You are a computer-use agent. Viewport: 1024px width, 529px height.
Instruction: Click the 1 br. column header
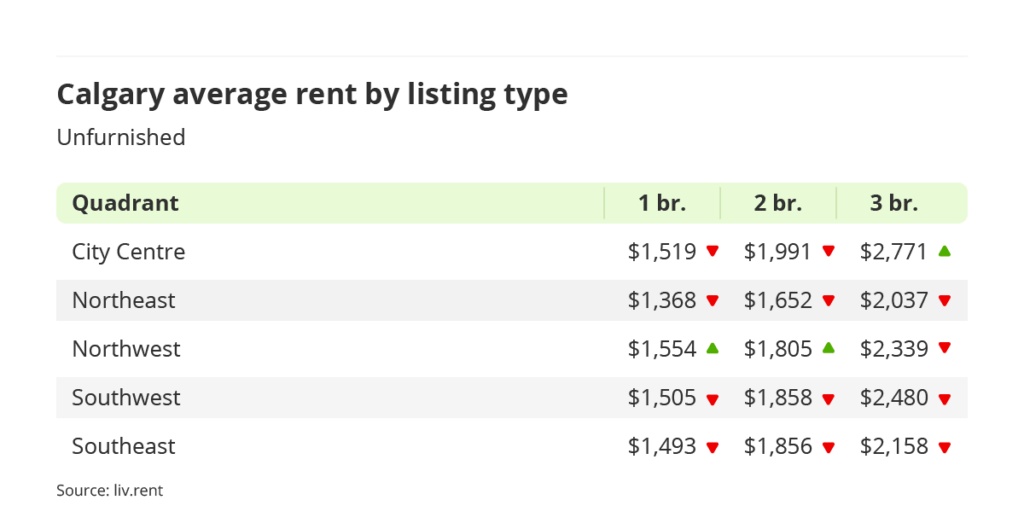click(662, 203)
